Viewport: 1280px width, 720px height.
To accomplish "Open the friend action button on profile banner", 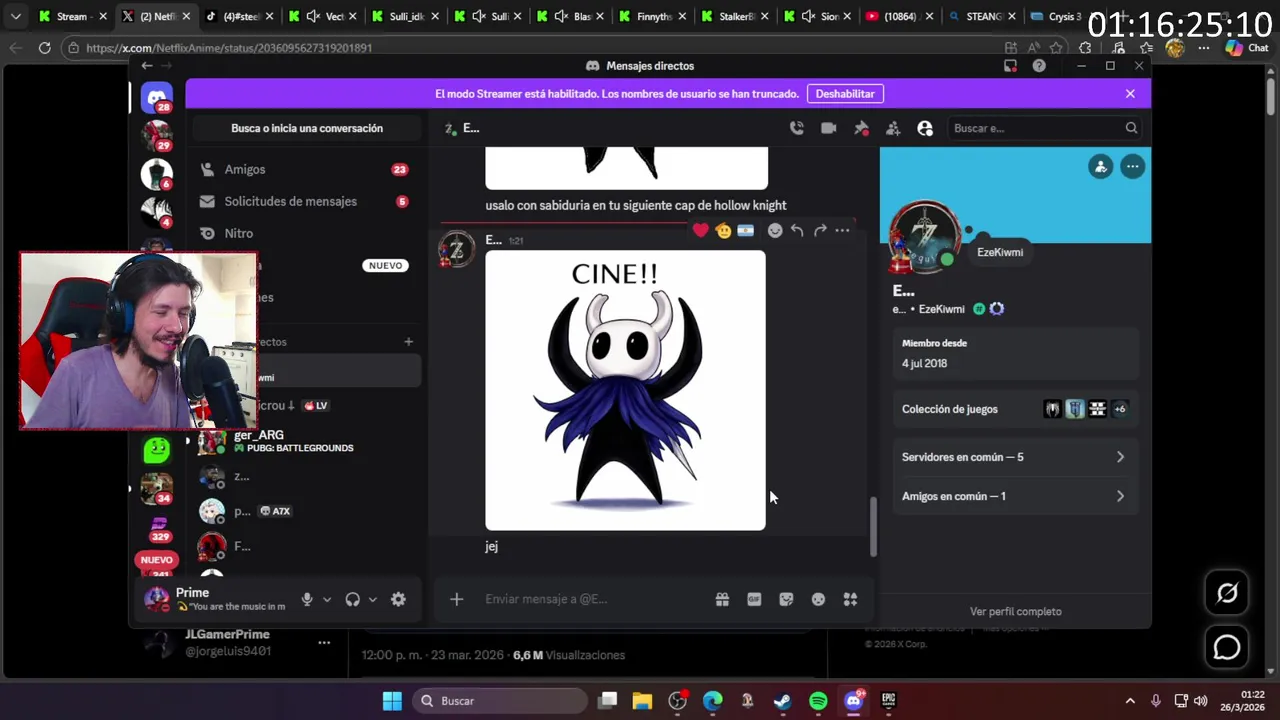I will [x=1100, y=167].
